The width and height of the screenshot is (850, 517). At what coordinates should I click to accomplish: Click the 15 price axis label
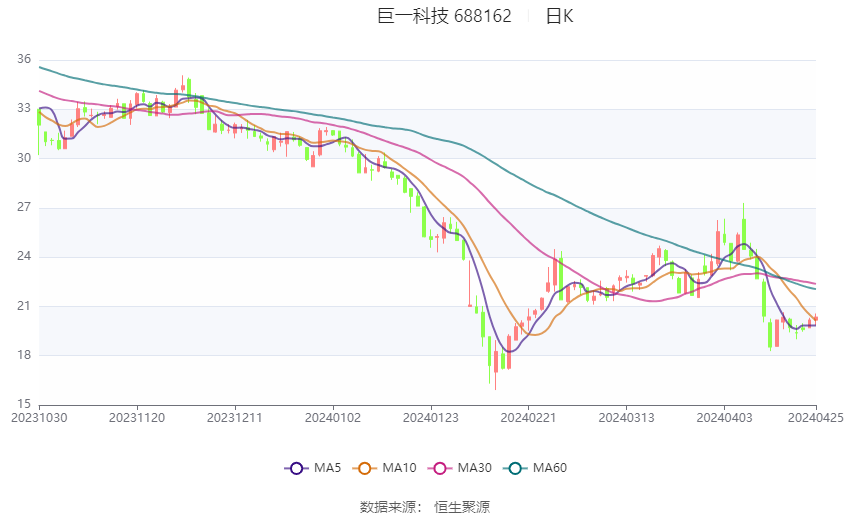click(24, 404)
